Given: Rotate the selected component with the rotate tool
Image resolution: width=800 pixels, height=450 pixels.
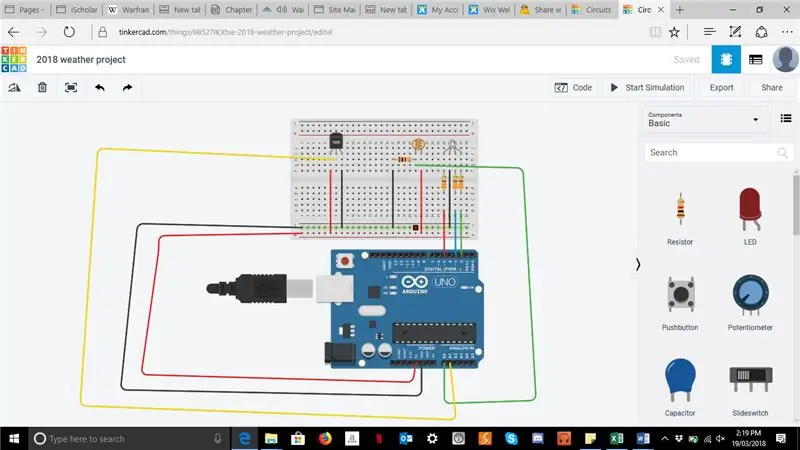Looking at the screenshot, I should click(14, 88).
